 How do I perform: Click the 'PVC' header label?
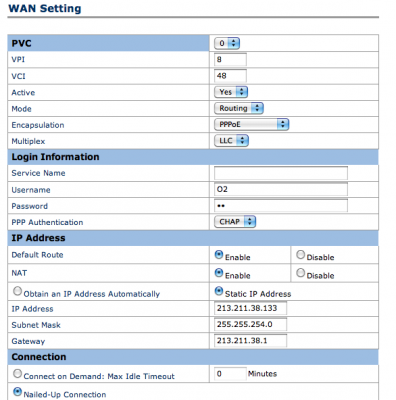click(x=21, y=43)
